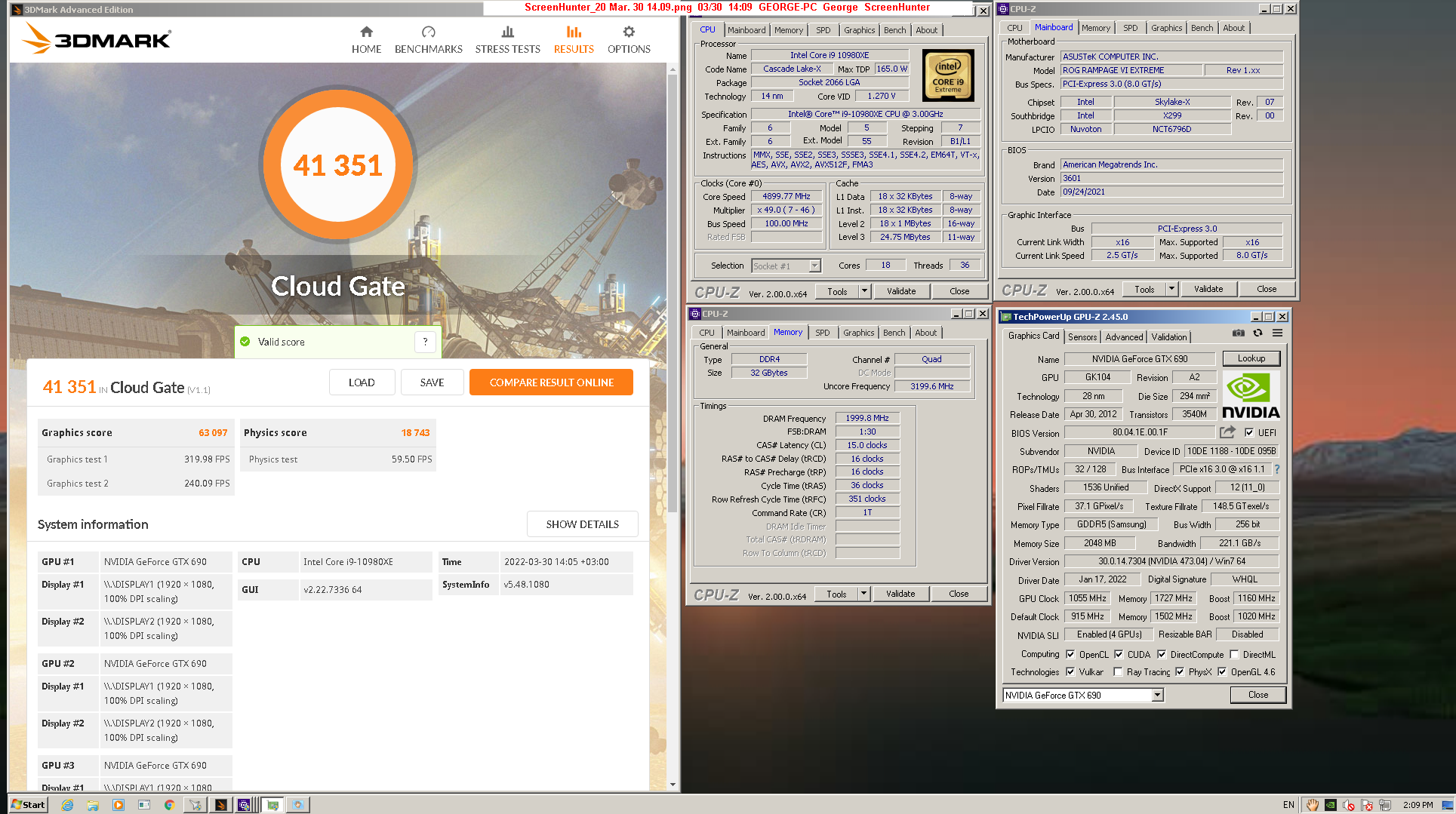The image size is (1456, 814).
Task: Expand Tools dropdown arrow in CPU-Z CPU window
Action: coord(864,291)
